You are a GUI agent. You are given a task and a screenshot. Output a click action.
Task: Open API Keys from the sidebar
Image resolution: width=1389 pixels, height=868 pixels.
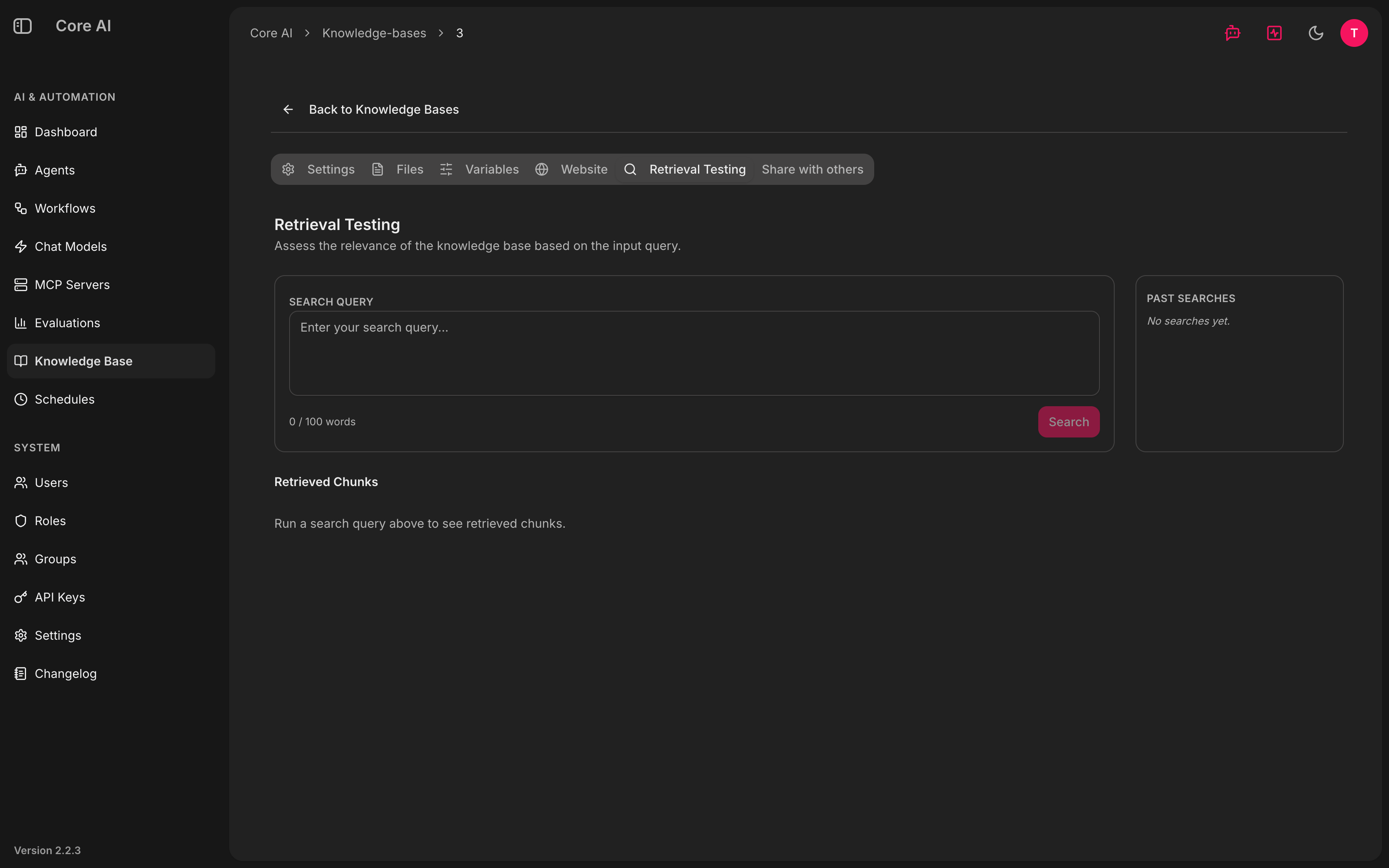pyautogui.click(x=111, y=597)
